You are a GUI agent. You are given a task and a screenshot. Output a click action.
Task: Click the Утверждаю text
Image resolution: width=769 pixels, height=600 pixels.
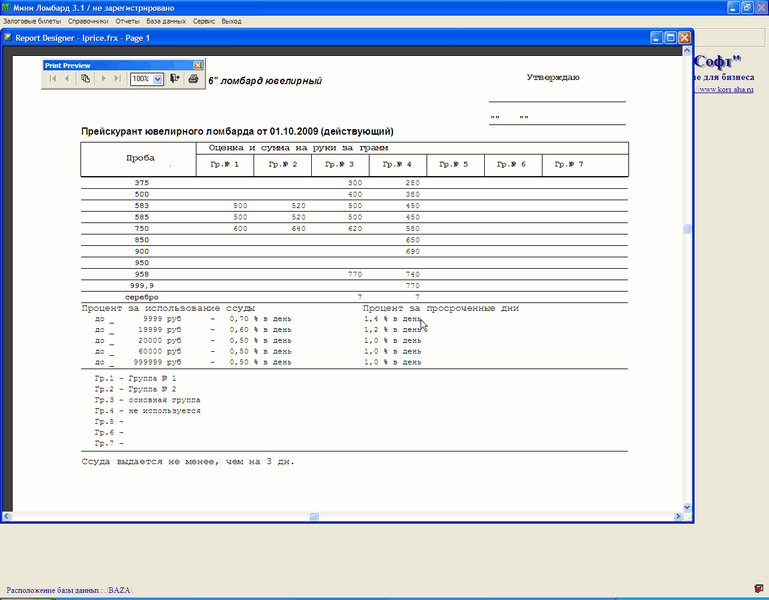[553, 77]
